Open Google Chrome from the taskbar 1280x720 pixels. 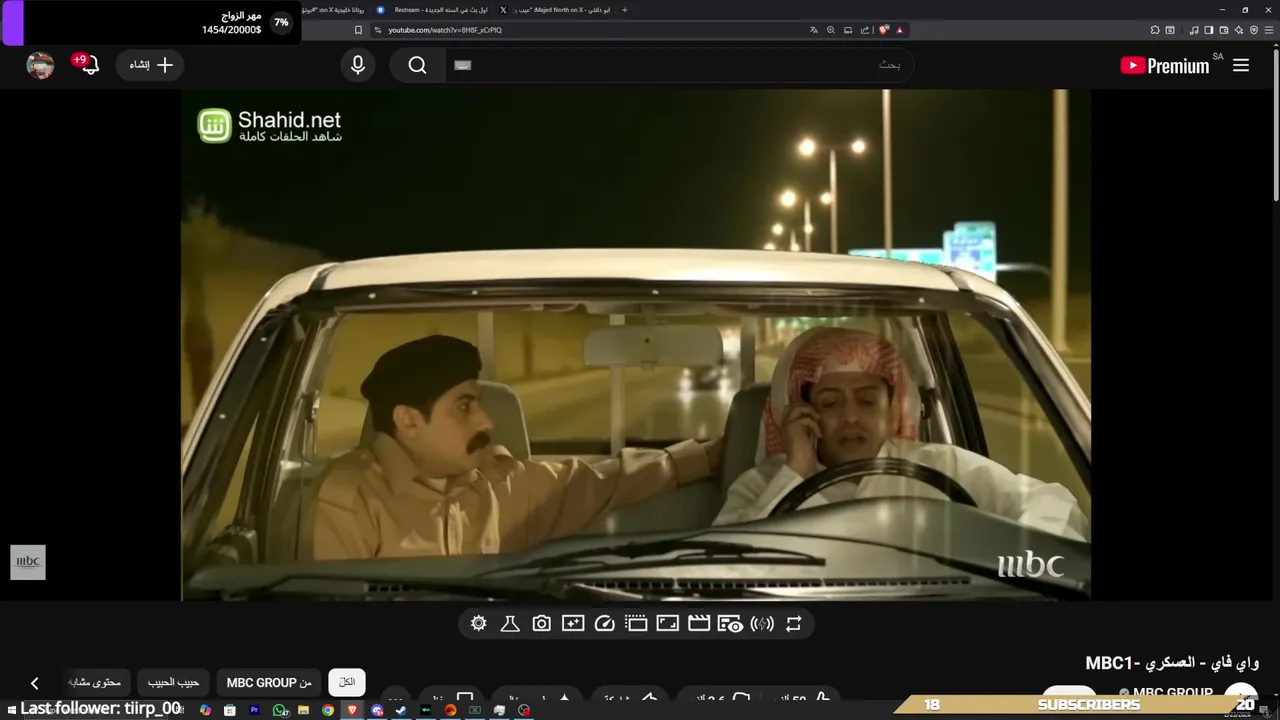click(328, 710)
